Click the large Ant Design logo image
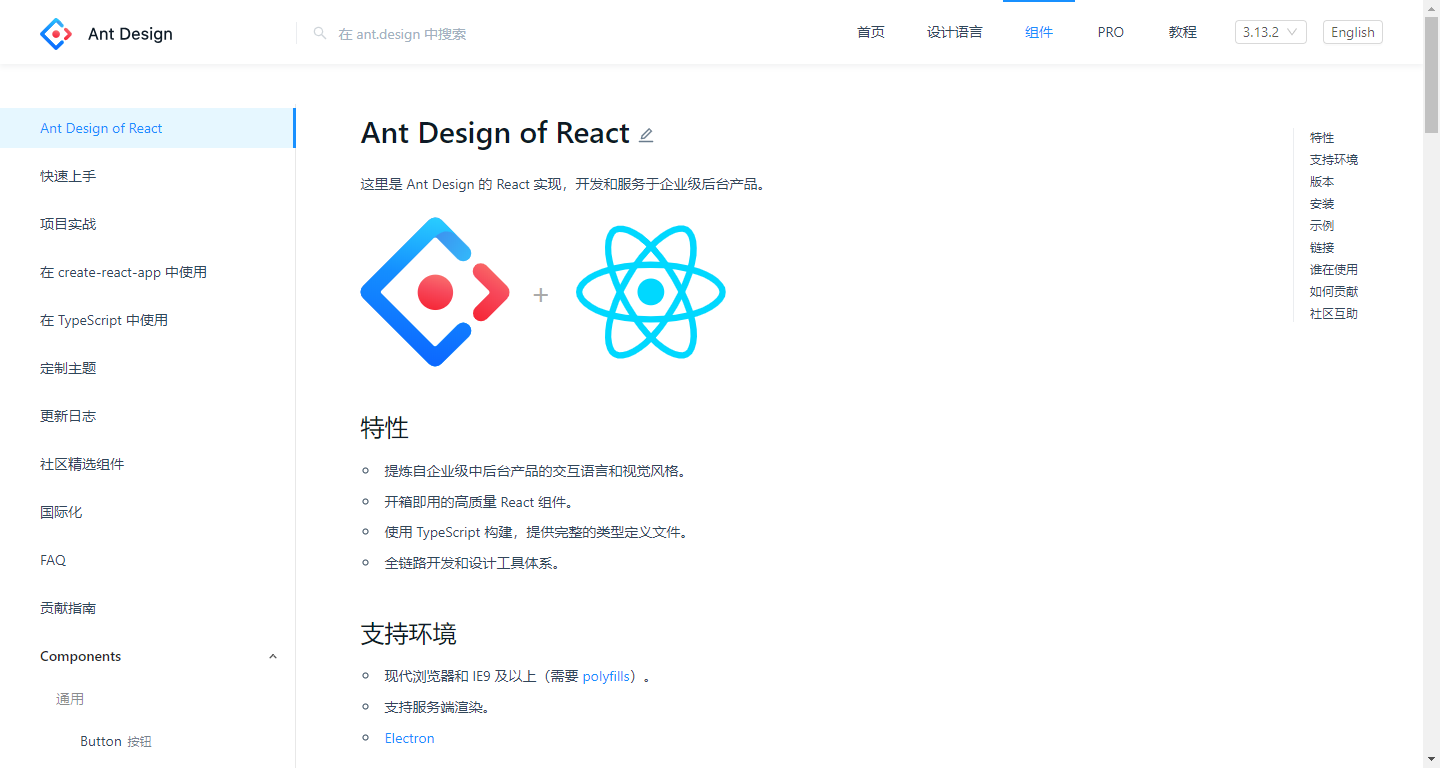Screen dimensions: 1440x768 tap(435, 292)
